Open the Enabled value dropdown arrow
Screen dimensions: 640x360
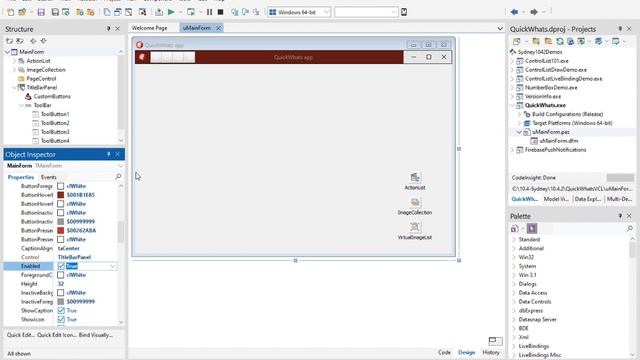tap(113, 267)
